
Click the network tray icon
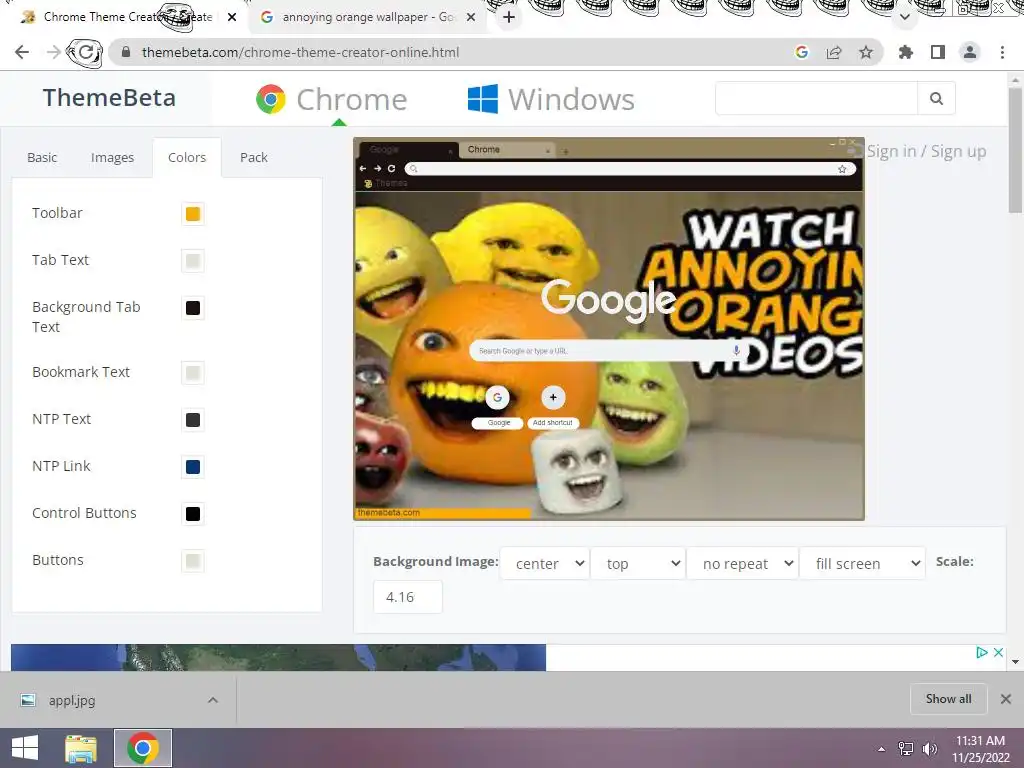(905, 748)
